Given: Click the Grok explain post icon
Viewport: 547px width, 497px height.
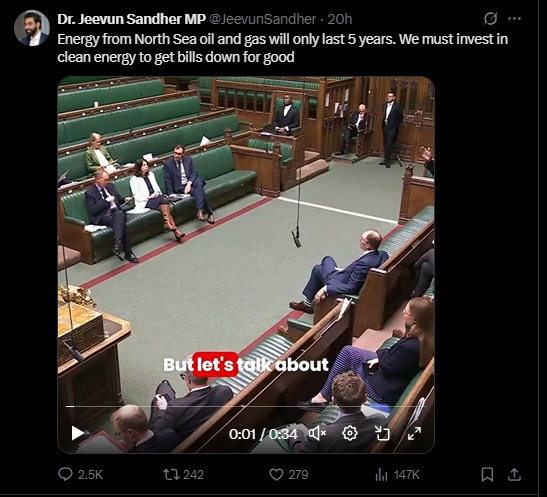Looking at the screenshot, I should coord(490,19).
